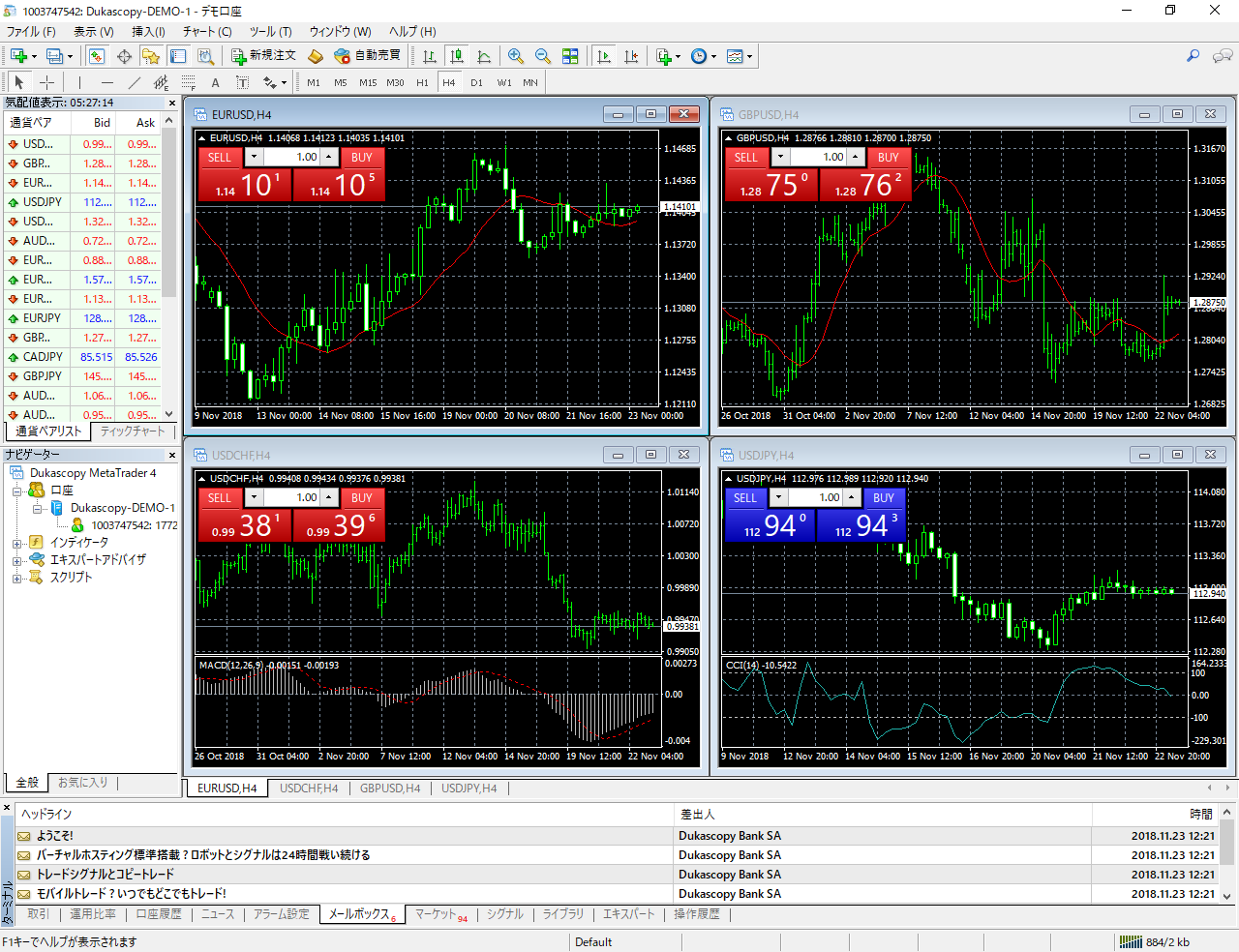Open the チャート (C) menu
This screenshot has width=1239, height=952.
point(207,31)
